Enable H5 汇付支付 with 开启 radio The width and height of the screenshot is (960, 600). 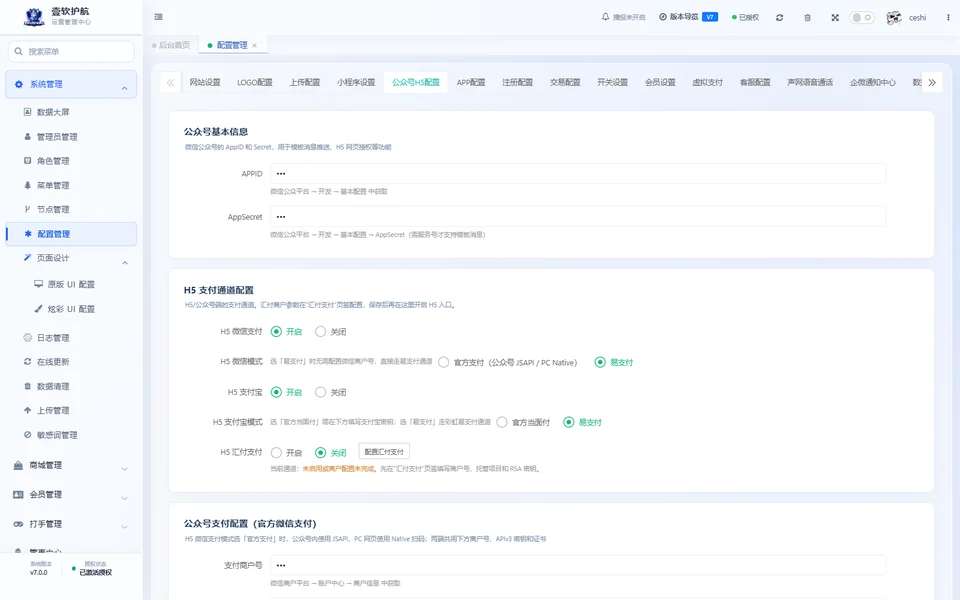276,452
